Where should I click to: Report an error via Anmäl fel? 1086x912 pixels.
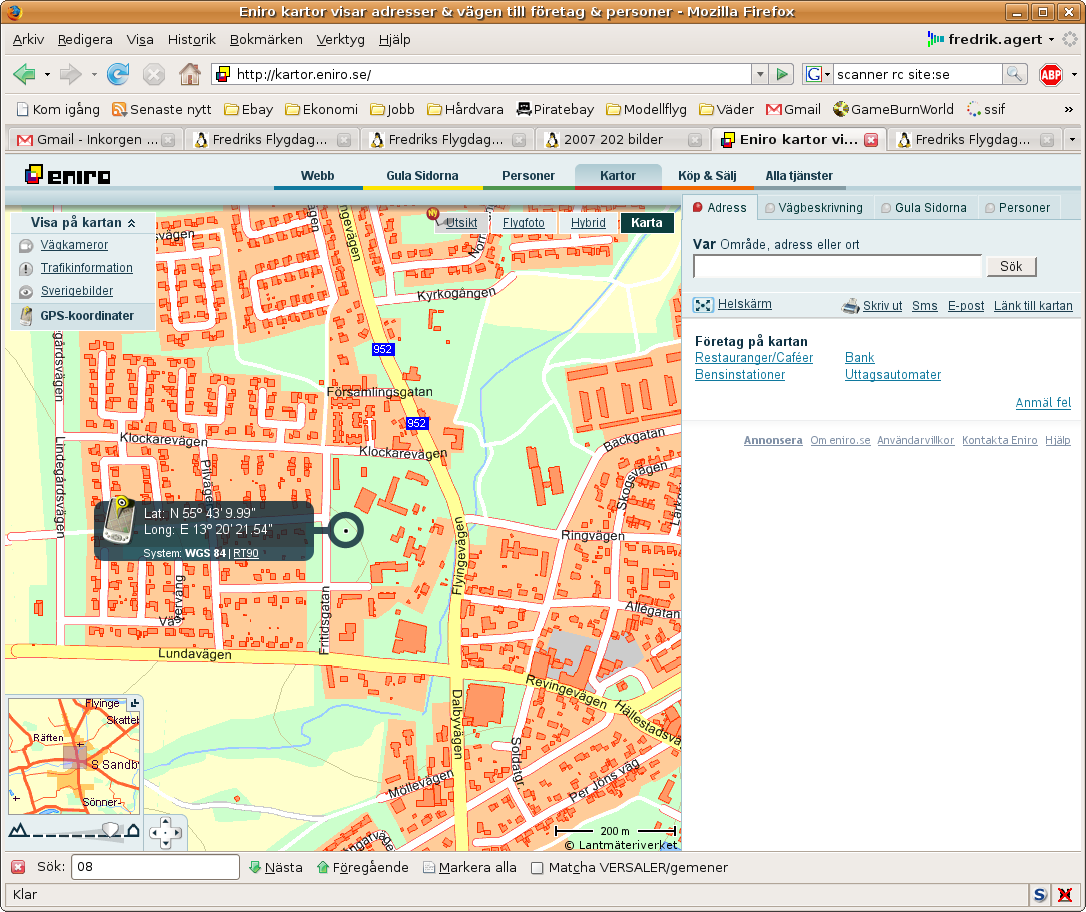pyautogui.click(x=1043, y=403)
